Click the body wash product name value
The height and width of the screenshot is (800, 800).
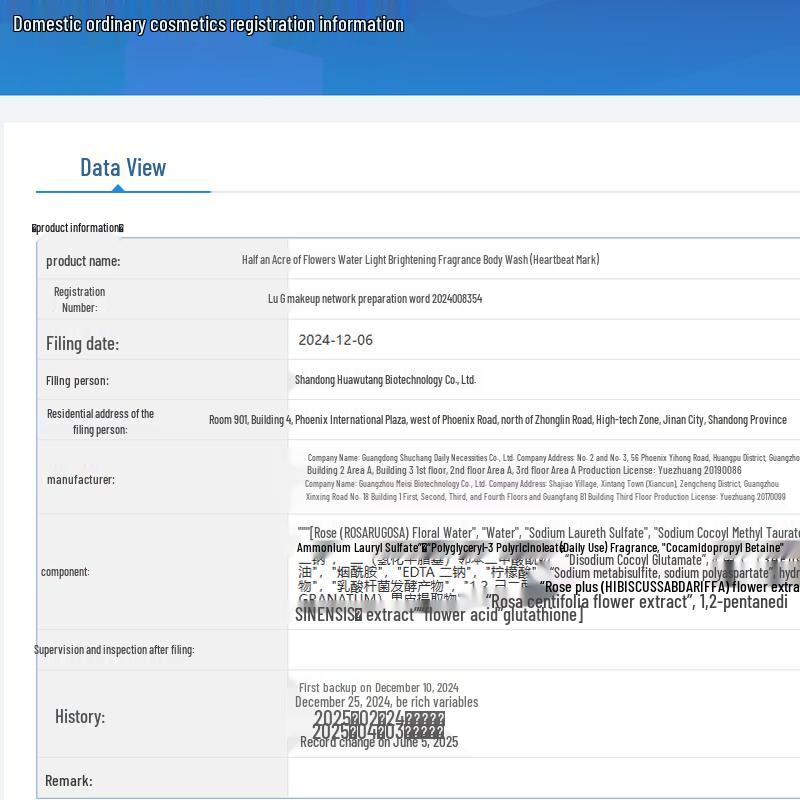pyautogui.click(x=420, y=260)
